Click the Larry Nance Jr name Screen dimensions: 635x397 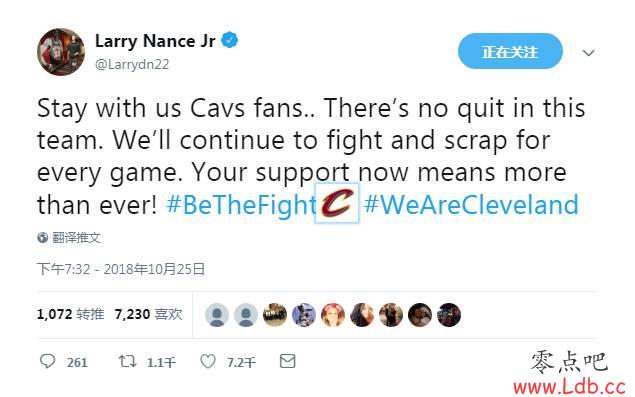[x=155, y=41]
